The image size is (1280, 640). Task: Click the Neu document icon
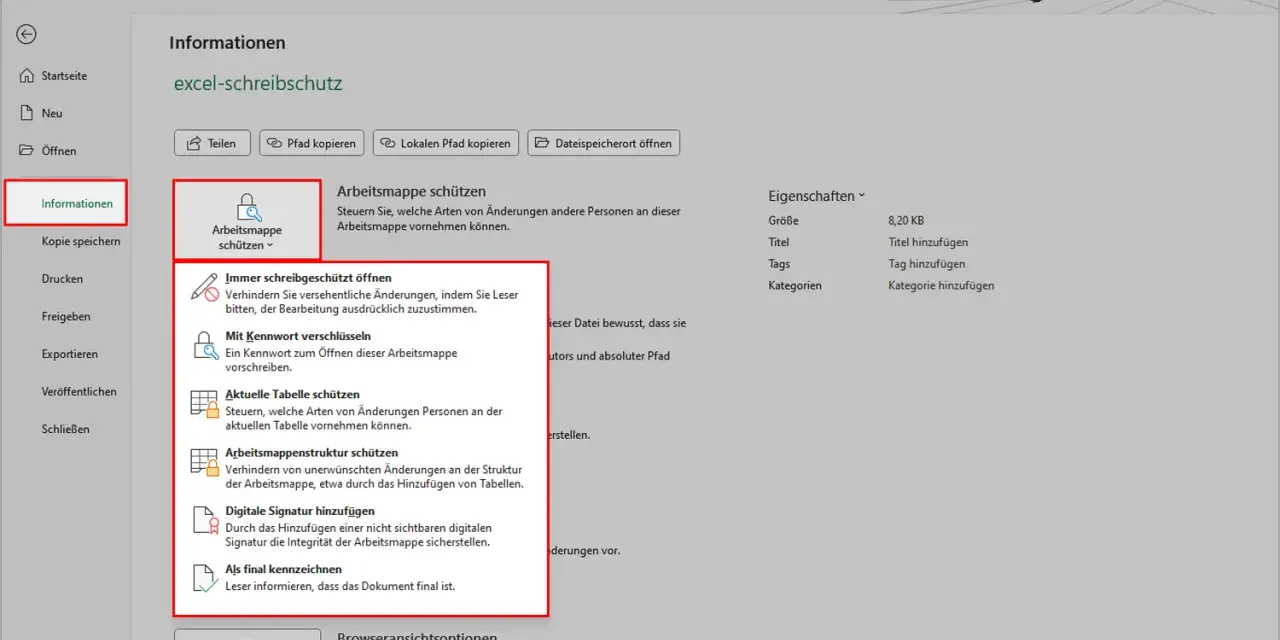pos(26,113)
